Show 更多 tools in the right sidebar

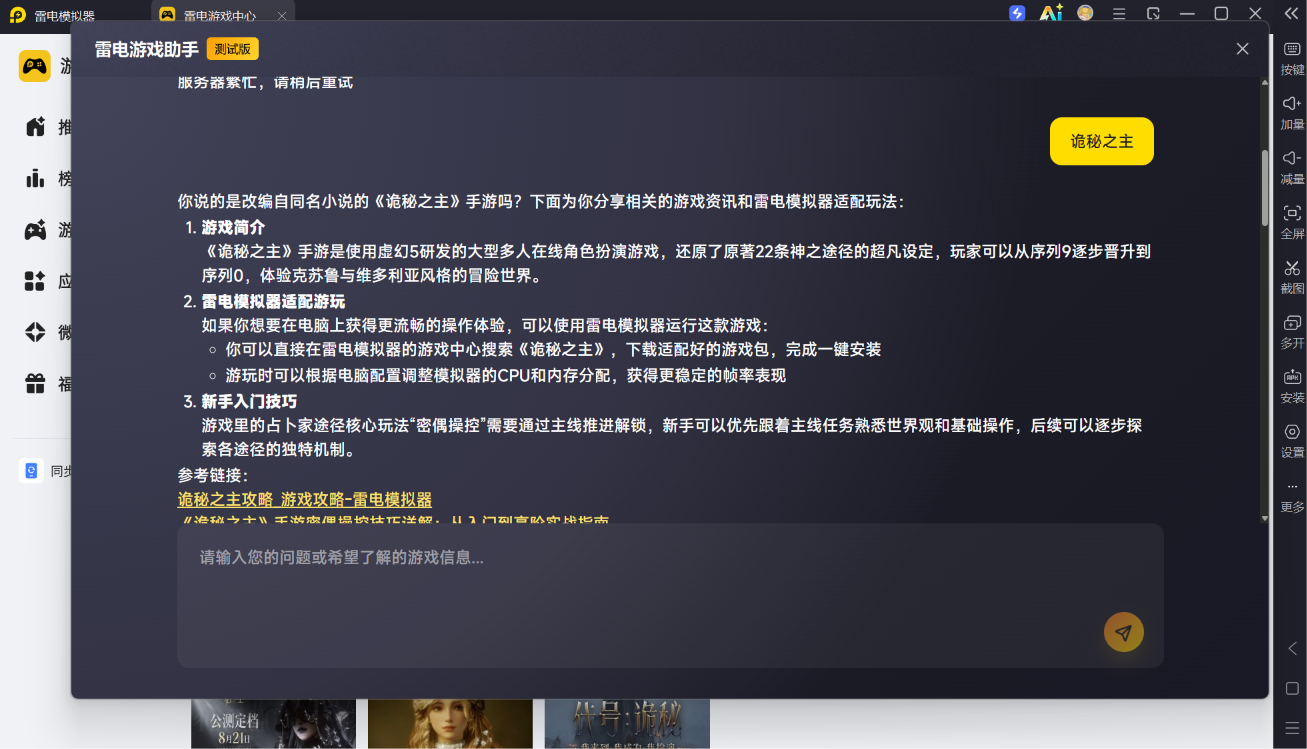pos(1292,496)
